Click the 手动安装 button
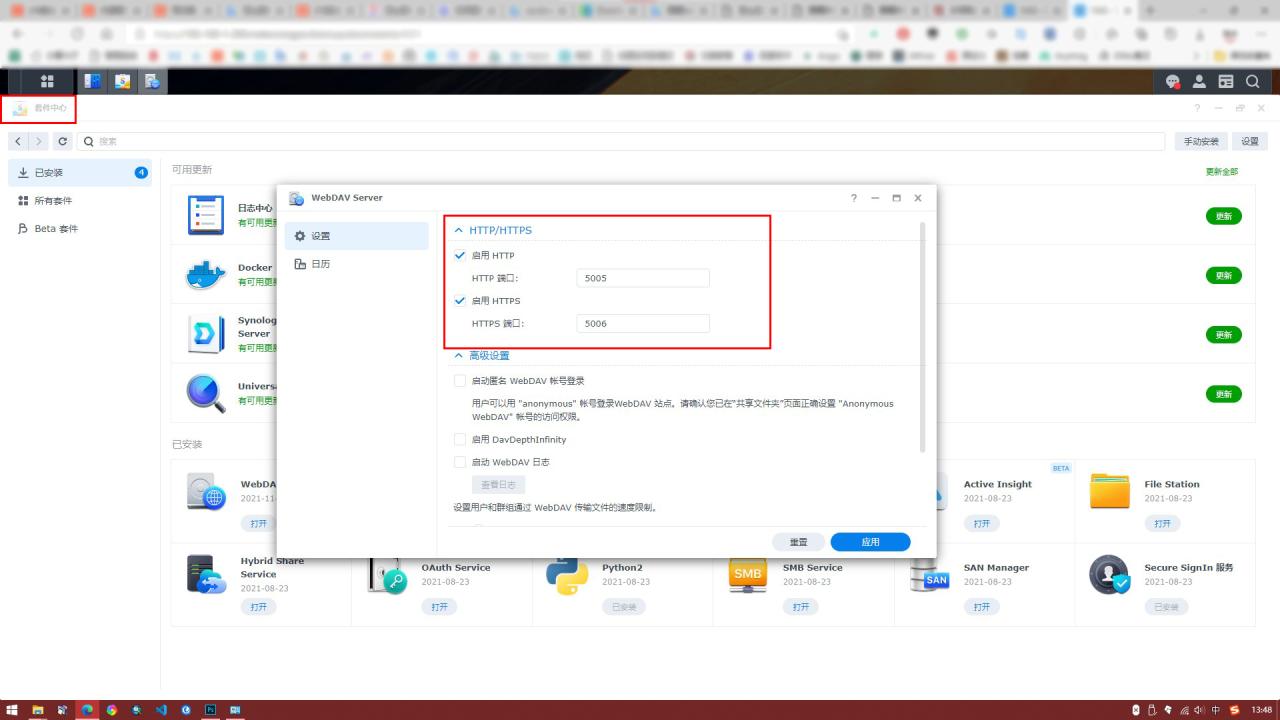The width and height of the screenshot is (1280, 720). 1200,142
